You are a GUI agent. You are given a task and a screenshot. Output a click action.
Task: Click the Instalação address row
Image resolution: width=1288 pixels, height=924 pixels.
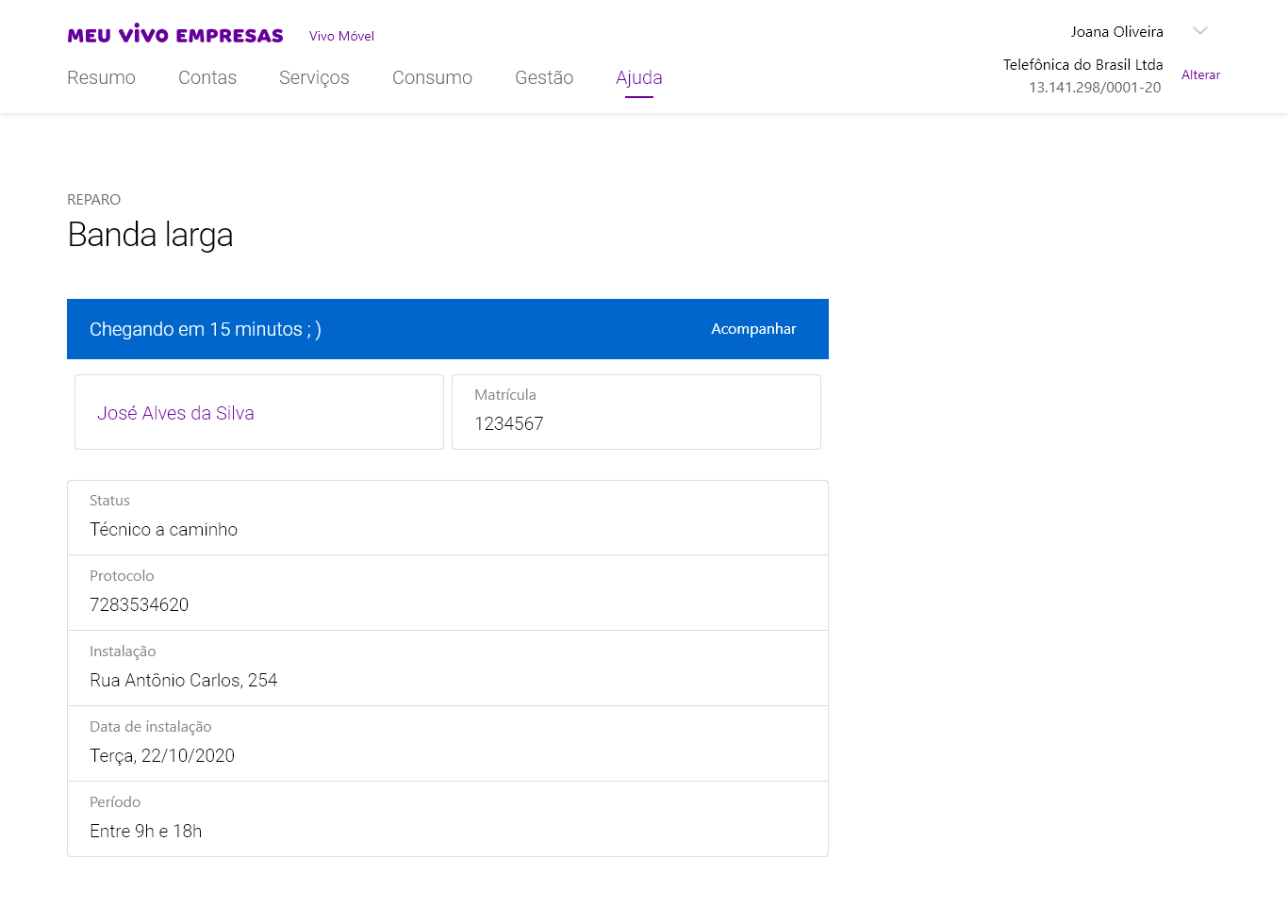pos(447,668)
